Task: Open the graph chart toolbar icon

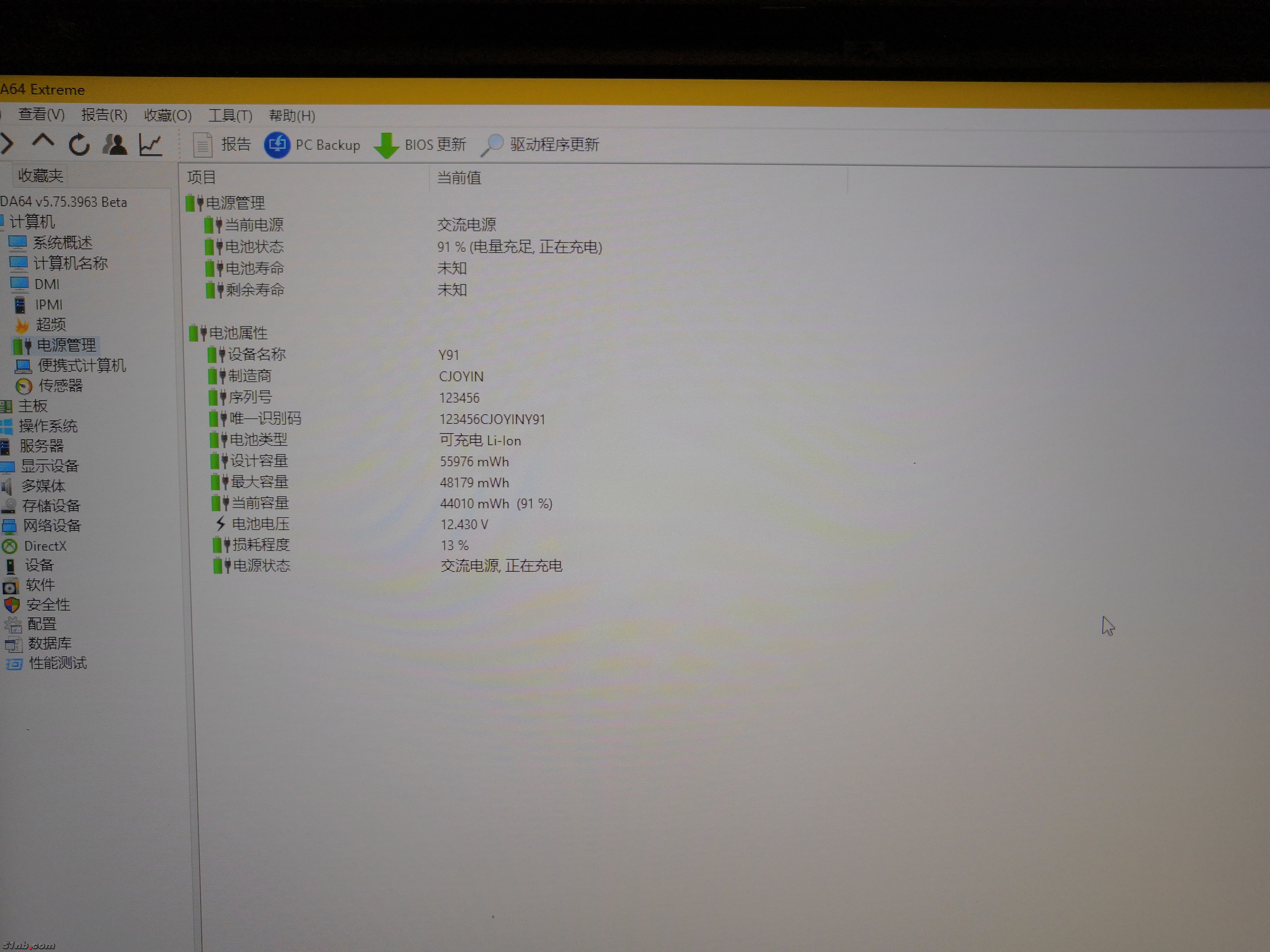Action: click(151, 144)
